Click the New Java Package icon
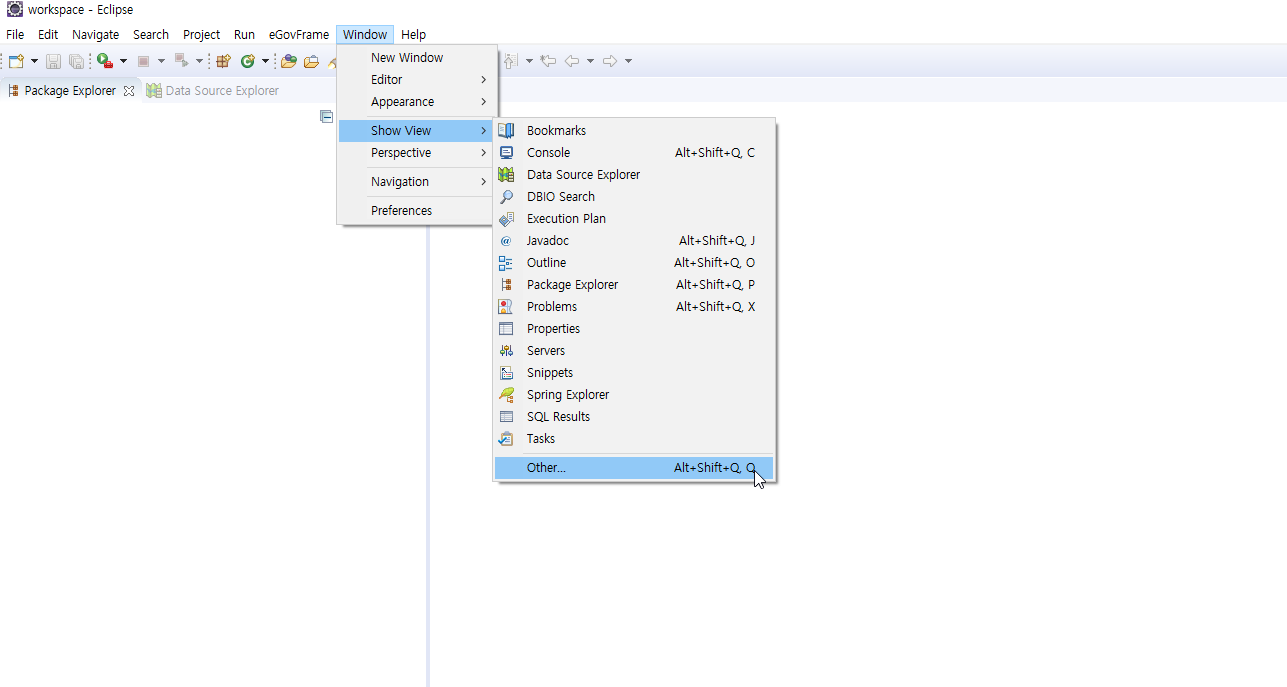The width and height of the screenshot is (1287, 687). click(223, 61)
